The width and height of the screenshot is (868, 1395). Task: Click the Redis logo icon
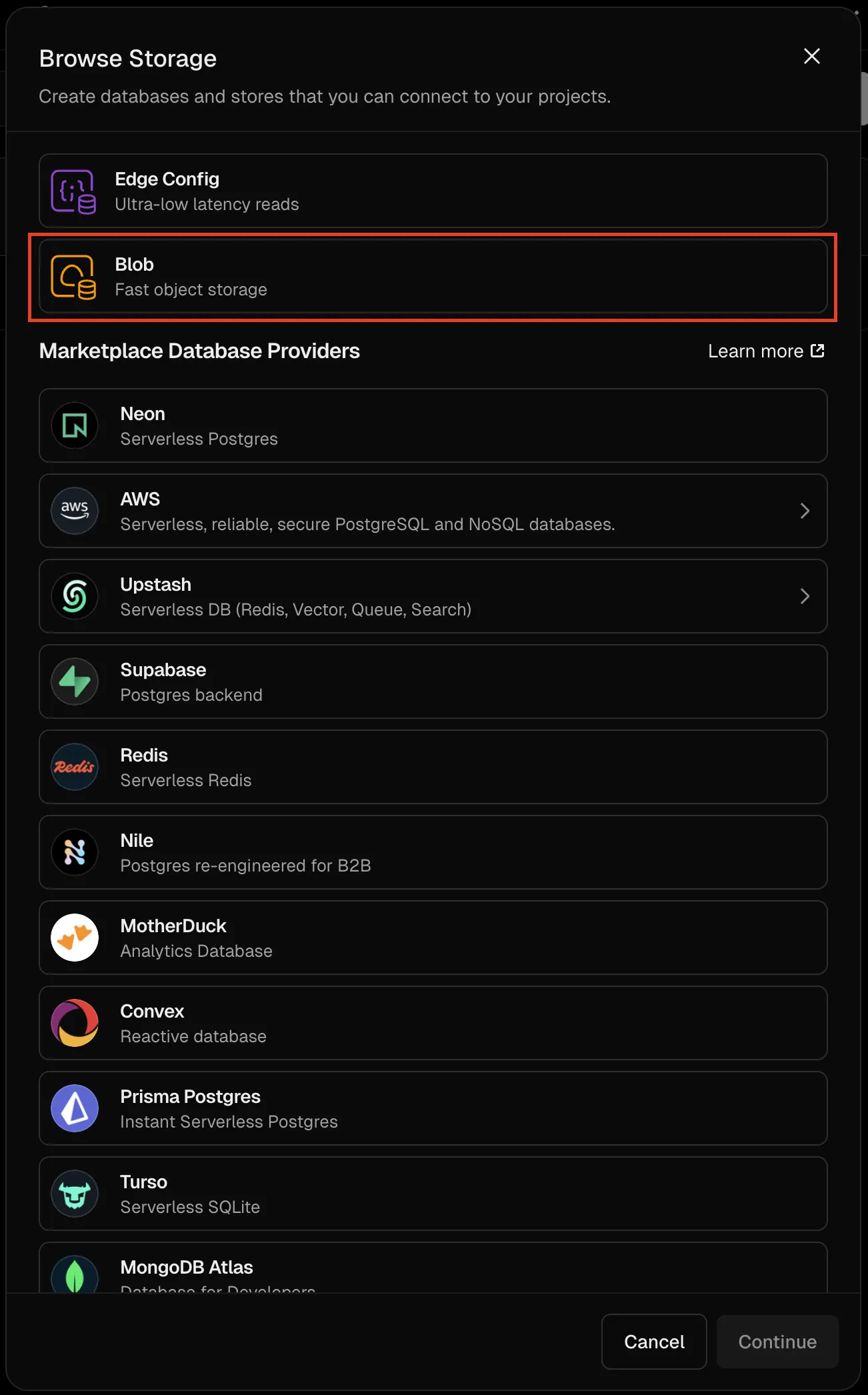click(x=75, y=767)
